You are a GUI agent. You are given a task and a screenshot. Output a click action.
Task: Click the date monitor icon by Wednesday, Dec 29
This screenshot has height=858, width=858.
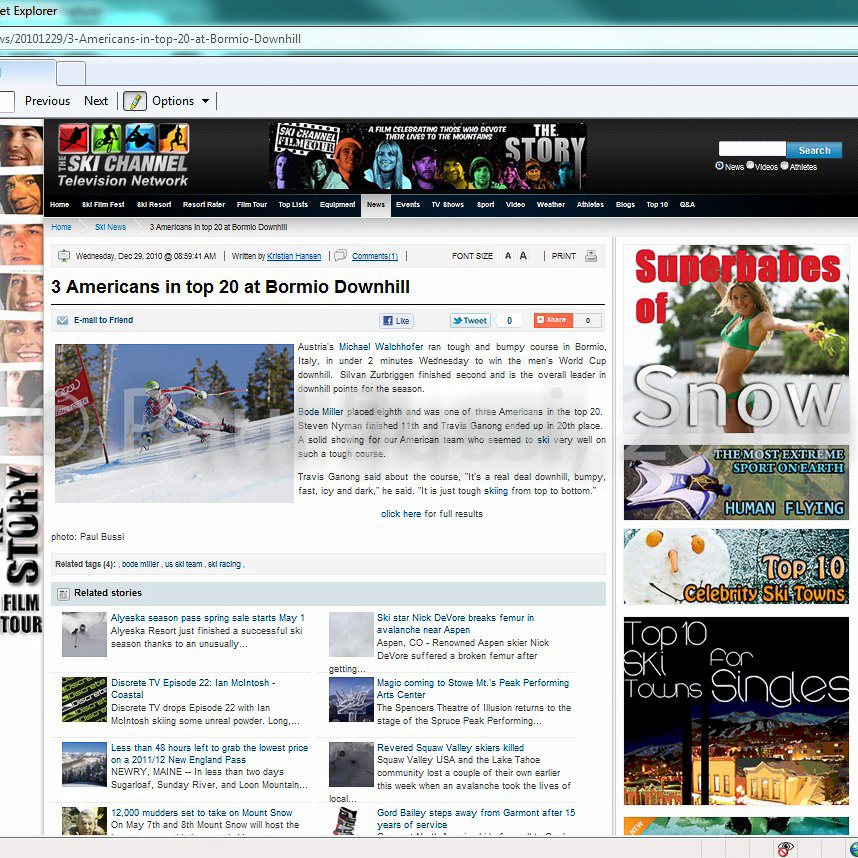pyautogui.click(x=64, y=256)
